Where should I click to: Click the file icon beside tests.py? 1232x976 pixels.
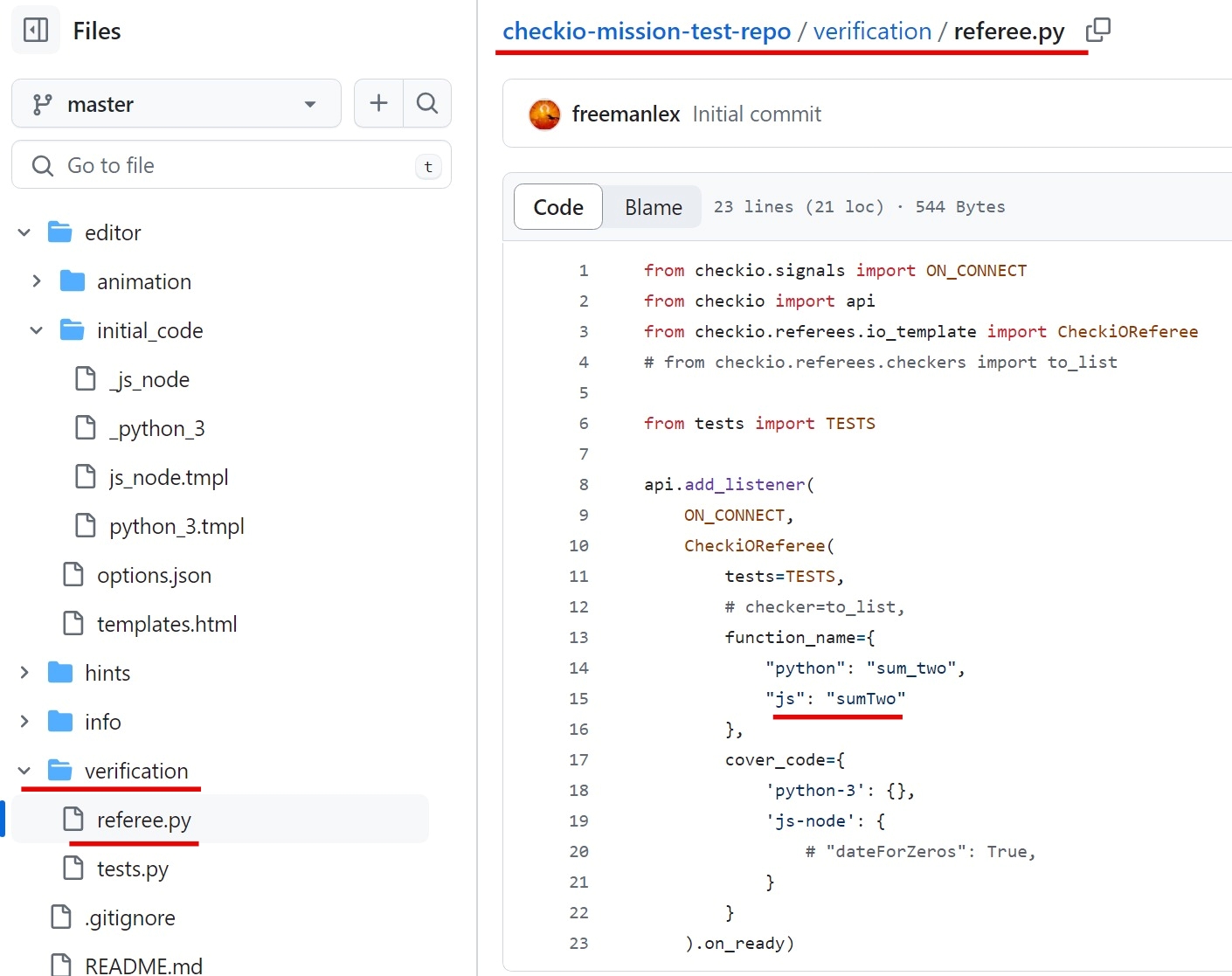[x=73, y=868]
